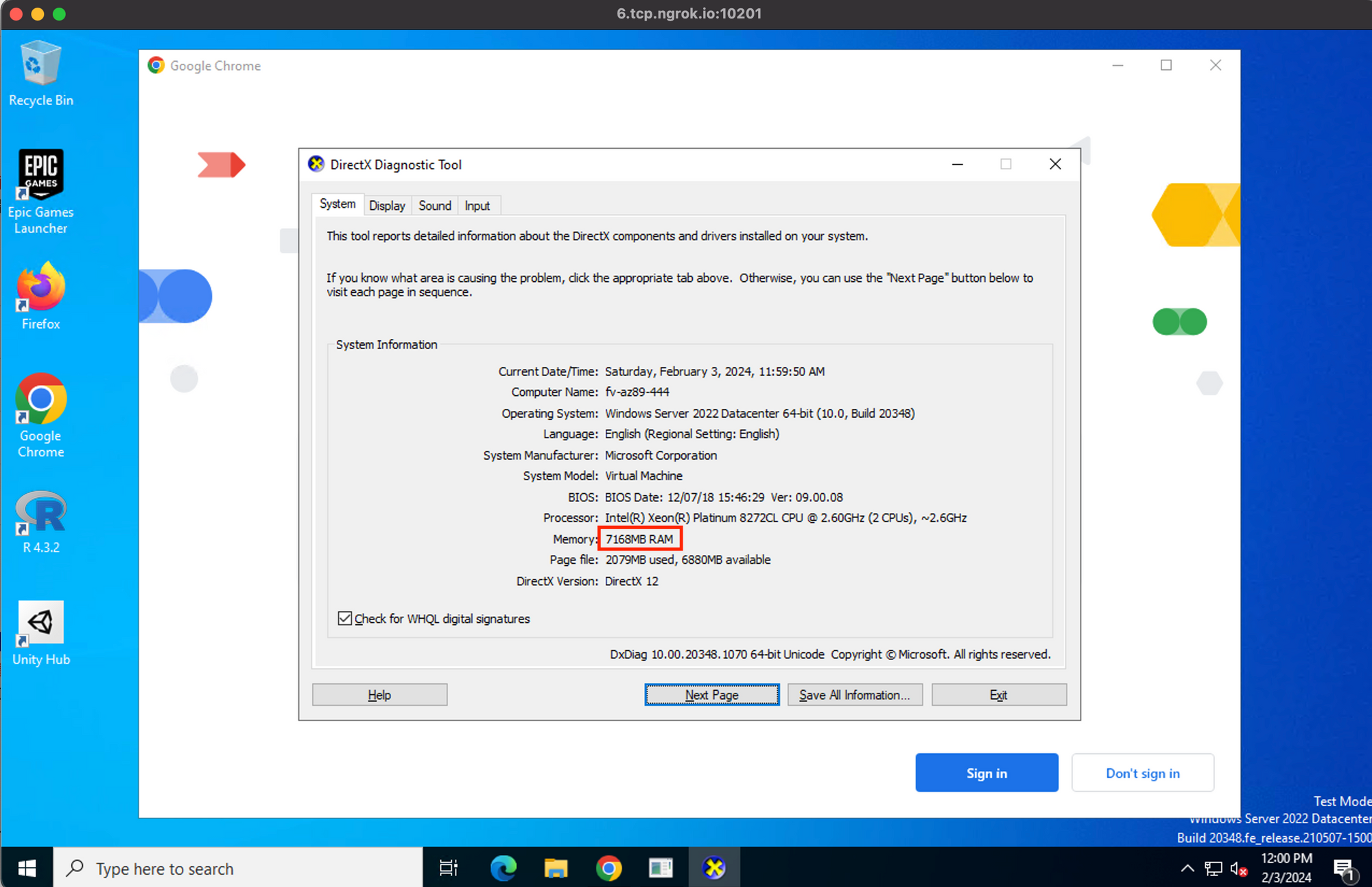Click the network tray icon

click(1213, 868)
